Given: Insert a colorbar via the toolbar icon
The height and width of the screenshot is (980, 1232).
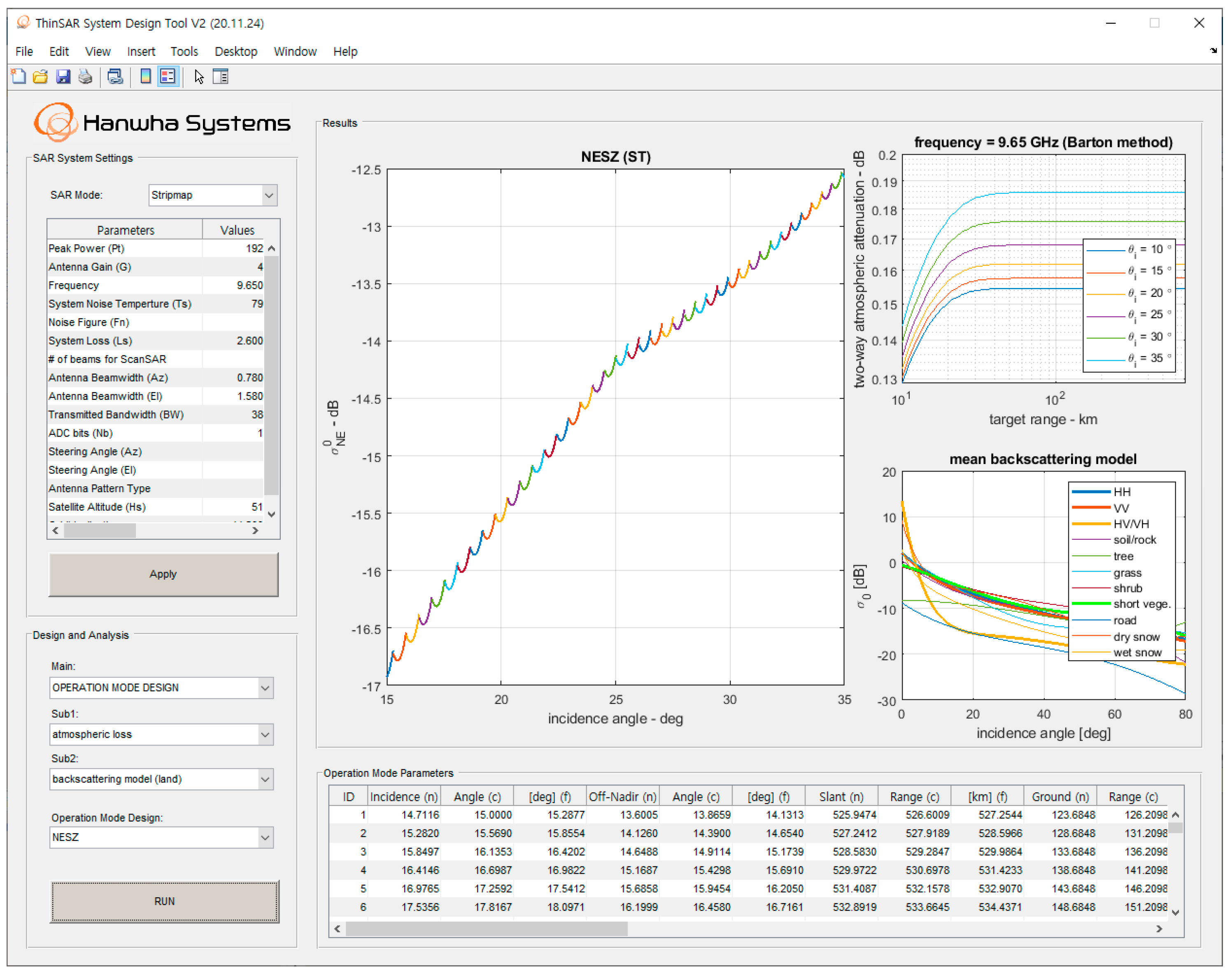Looking at the screenshot, I should (145, 77).
